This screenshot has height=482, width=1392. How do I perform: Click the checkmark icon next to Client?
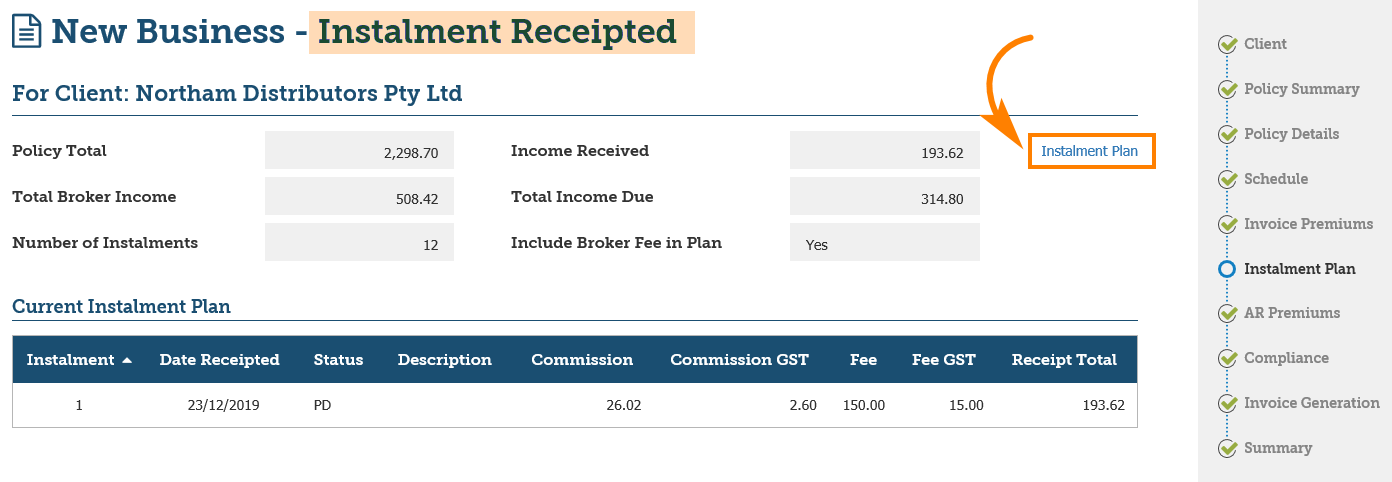tap(1227, 44)
